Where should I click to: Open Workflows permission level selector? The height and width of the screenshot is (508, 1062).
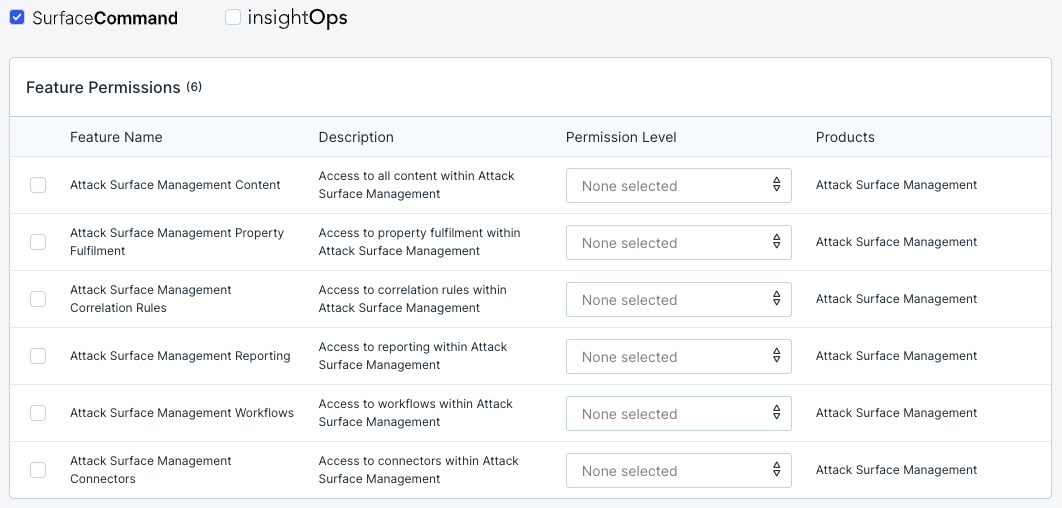coord(678,414)
